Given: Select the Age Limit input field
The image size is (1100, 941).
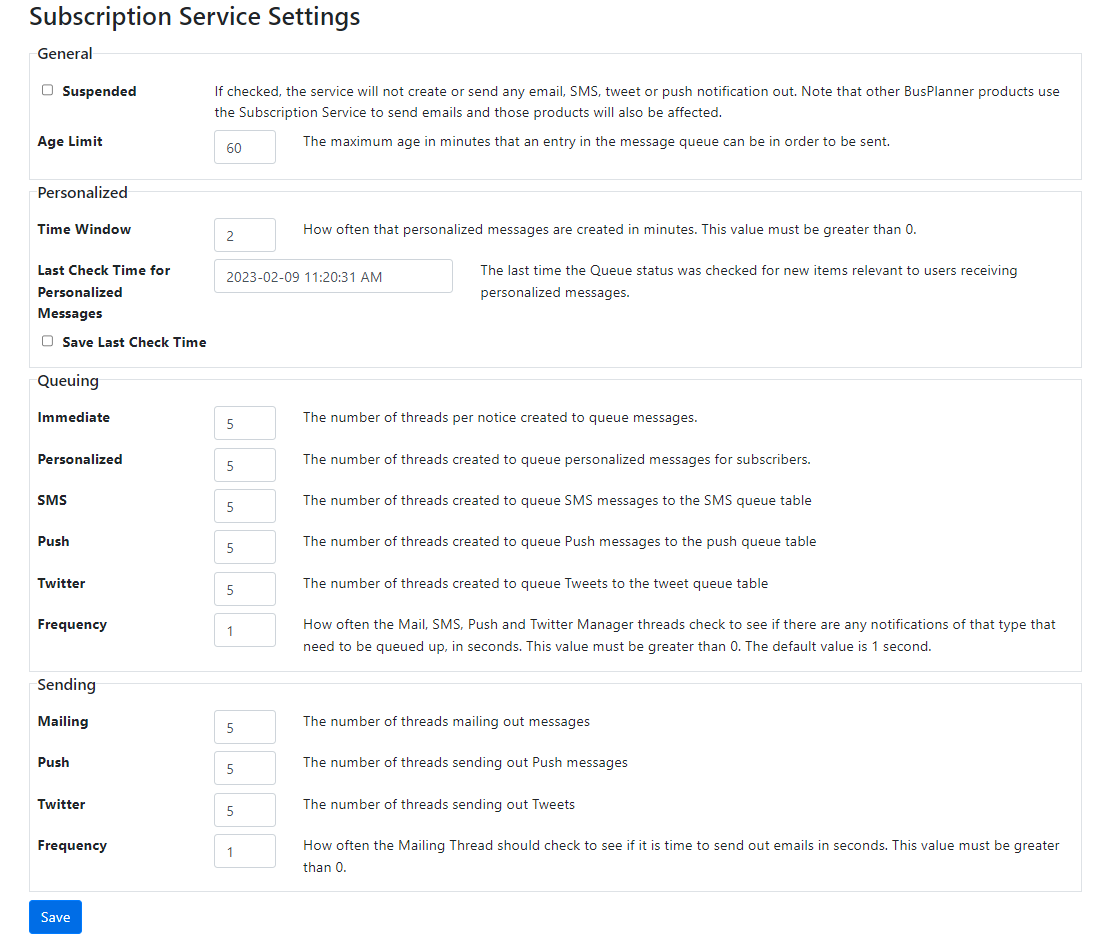Looking at the screenshot, I should point(244,146).
